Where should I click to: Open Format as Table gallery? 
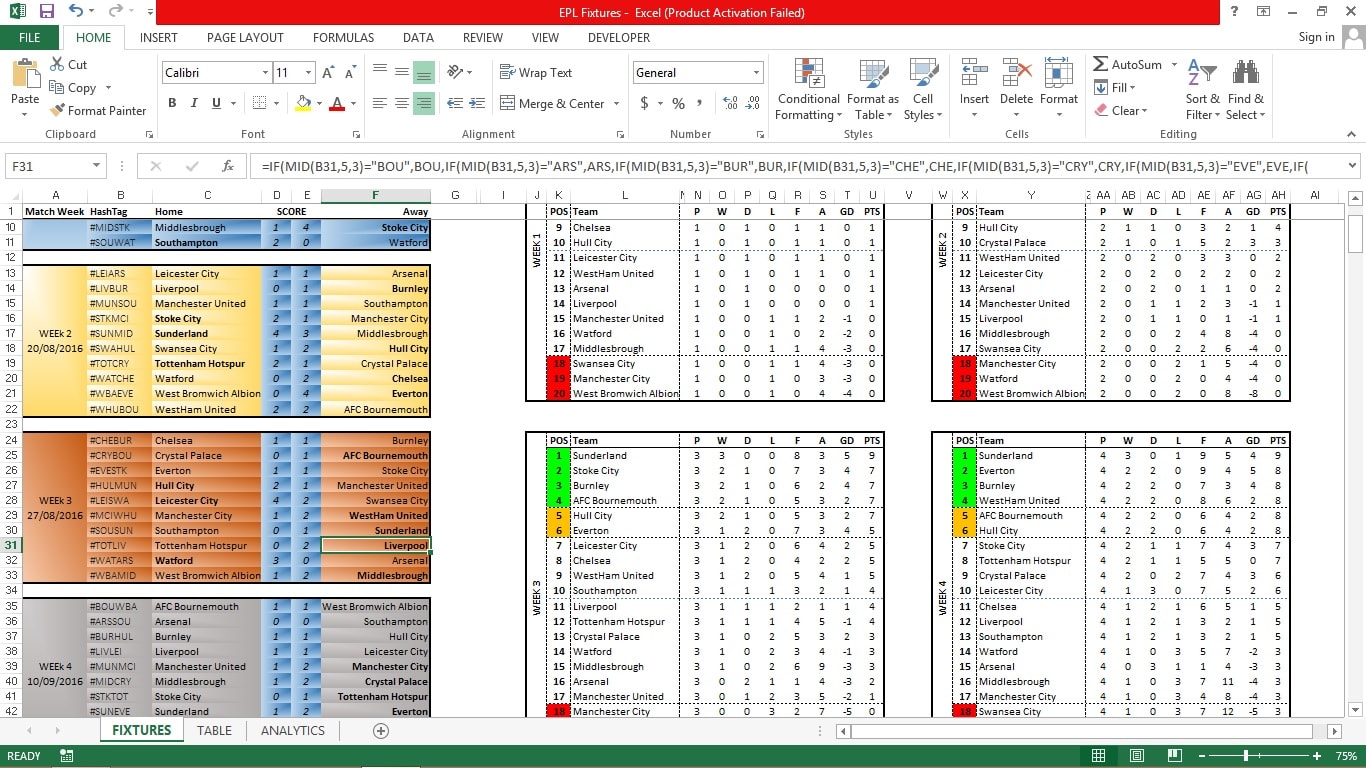[x=872, y=90]
